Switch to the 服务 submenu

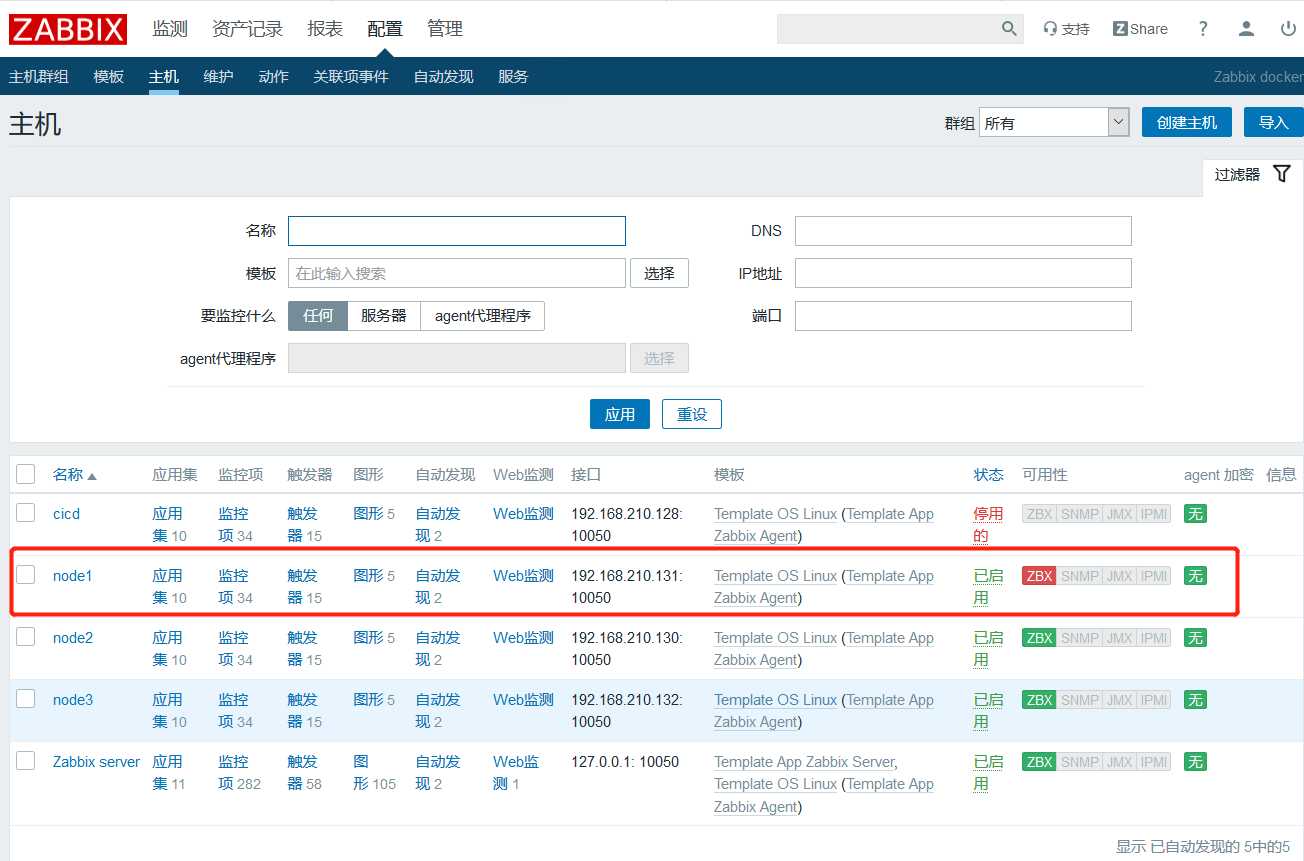[x=513, y=77]
